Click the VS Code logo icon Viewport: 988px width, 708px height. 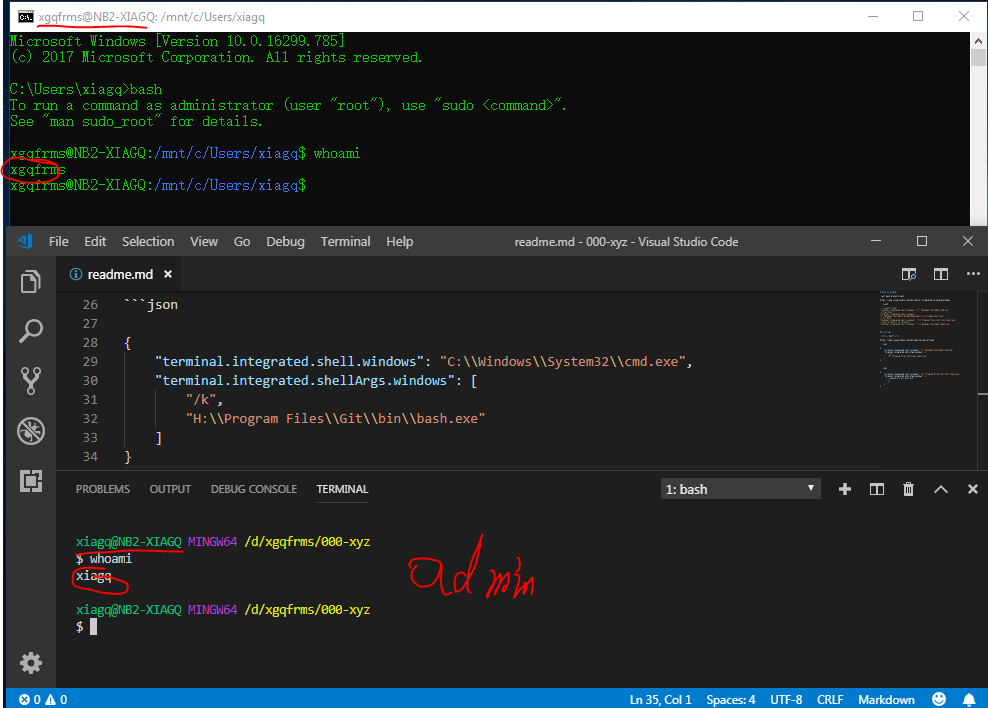tap(25, 241)
